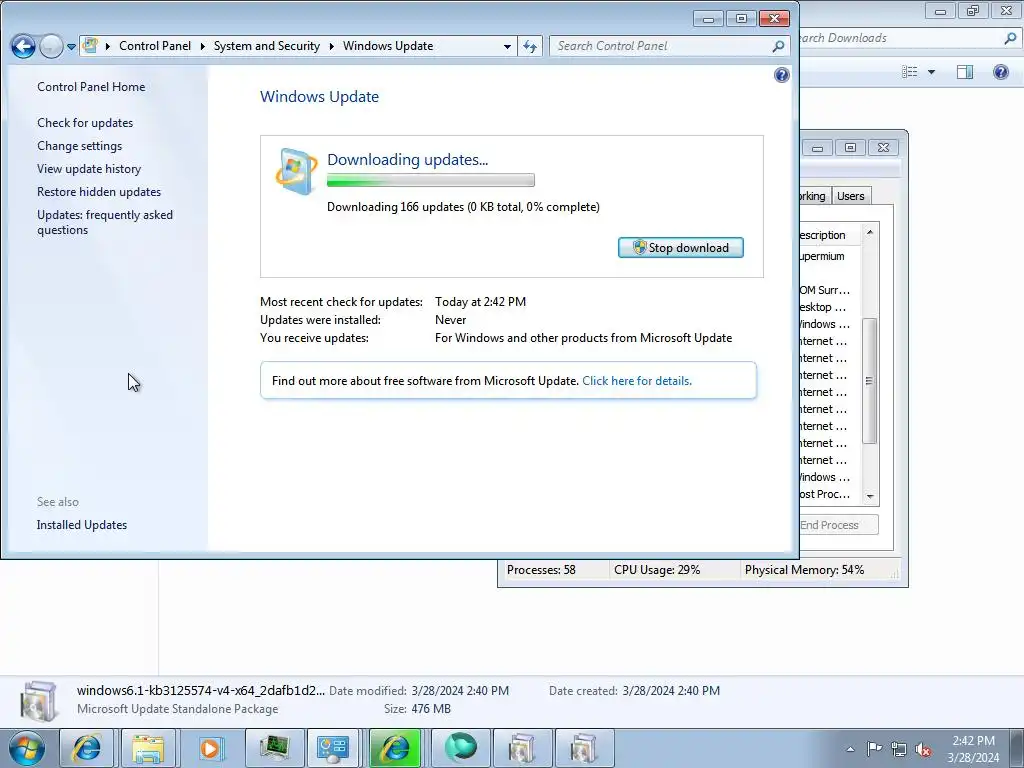Go back with the Control Panel back arrow
The image size is (1024, 768).
point(24,46)
